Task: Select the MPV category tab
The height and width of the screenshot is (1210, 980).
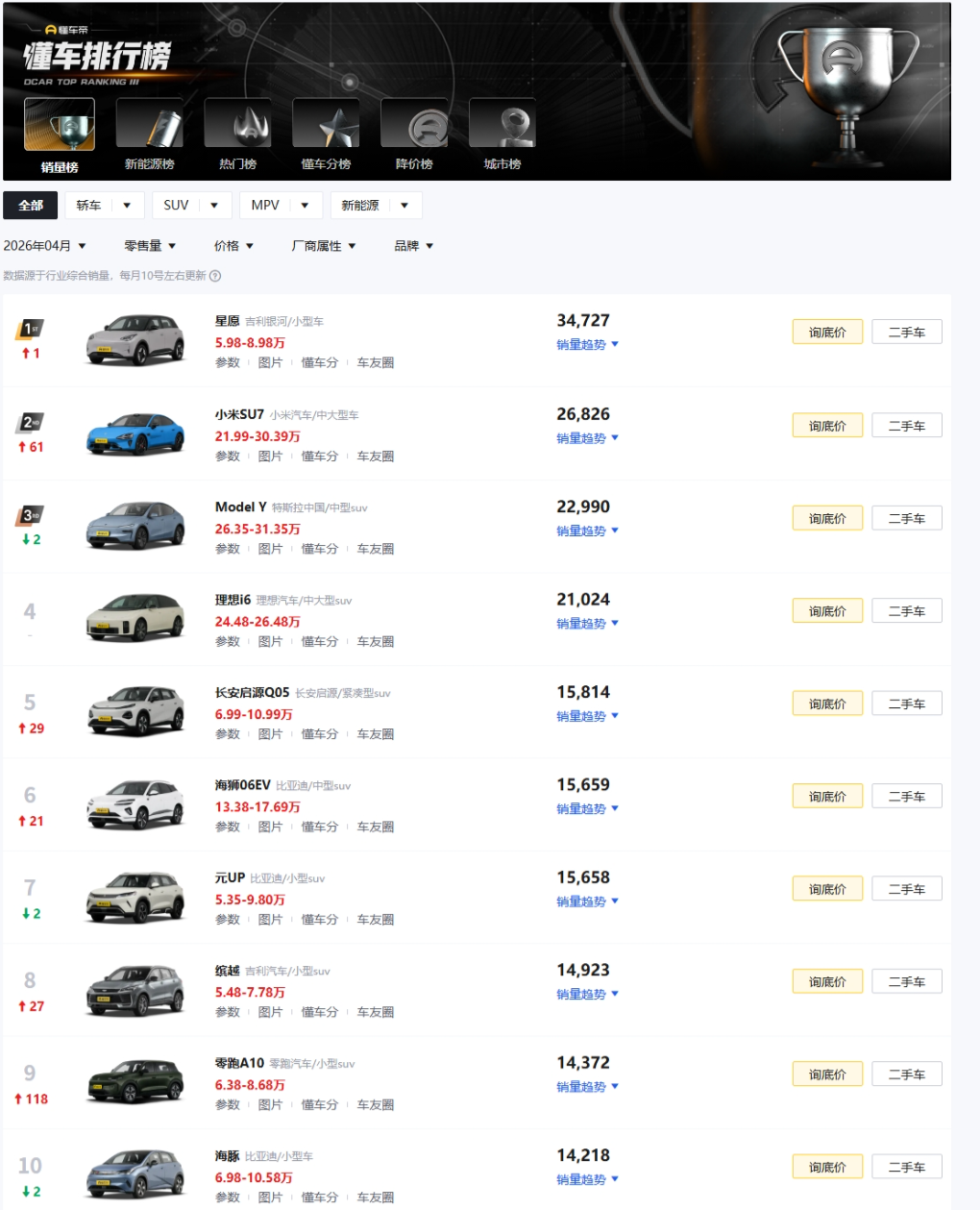Action: (265, 206)
